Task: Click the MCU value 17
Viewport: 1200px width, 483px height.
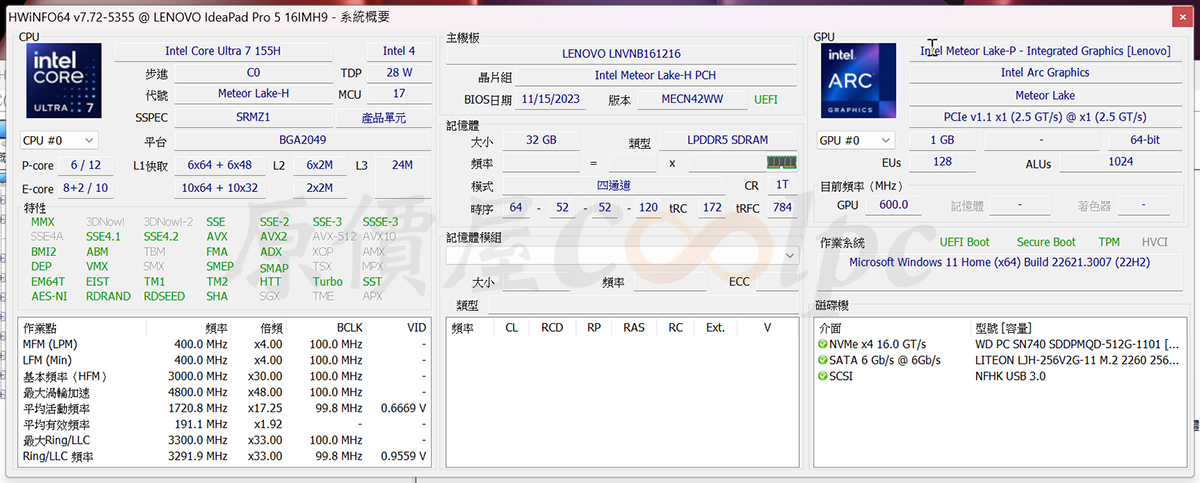Action: 399,94
